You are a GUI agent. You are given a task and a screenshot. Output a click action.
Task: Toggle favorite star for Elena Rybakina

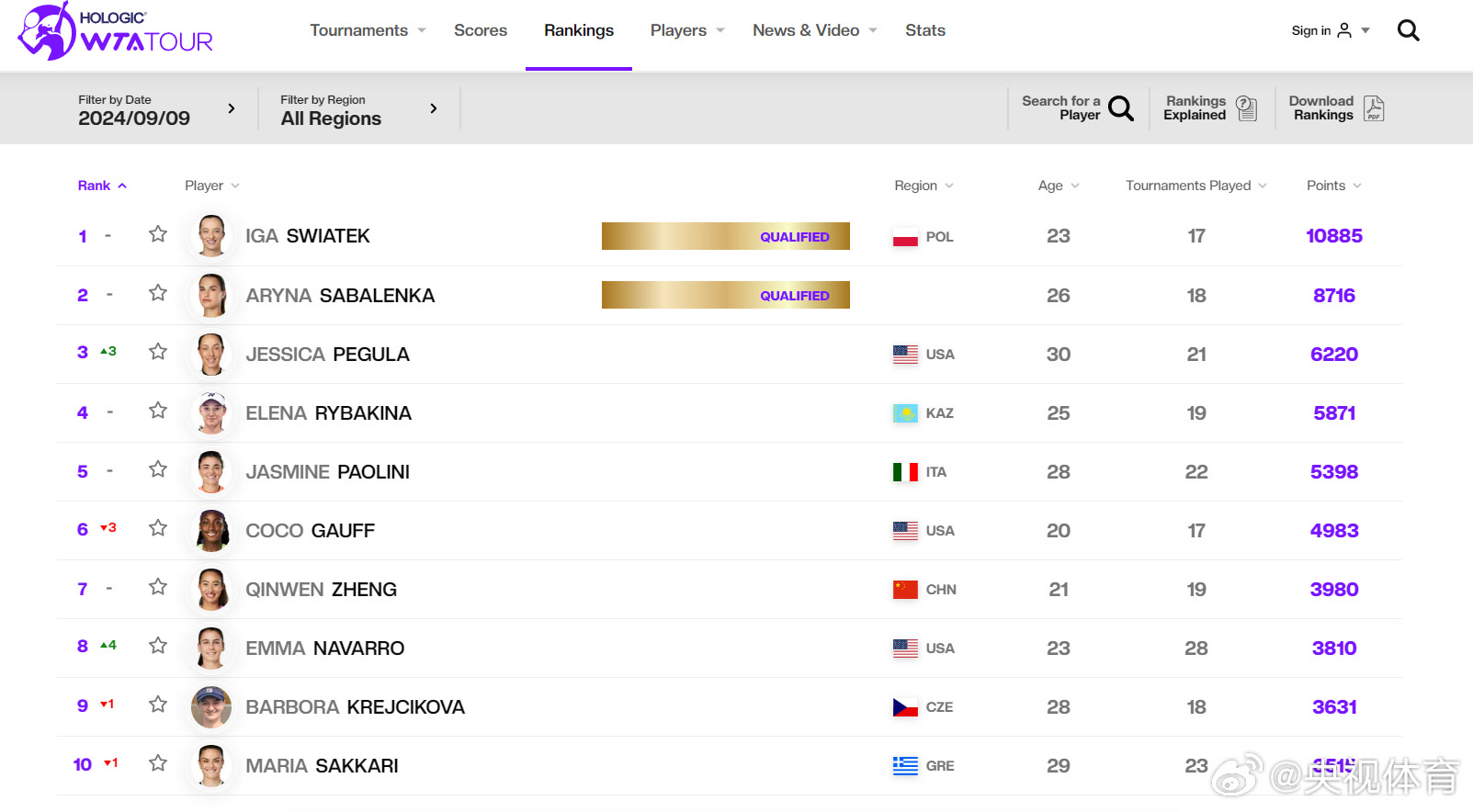(x=158, y=411)
